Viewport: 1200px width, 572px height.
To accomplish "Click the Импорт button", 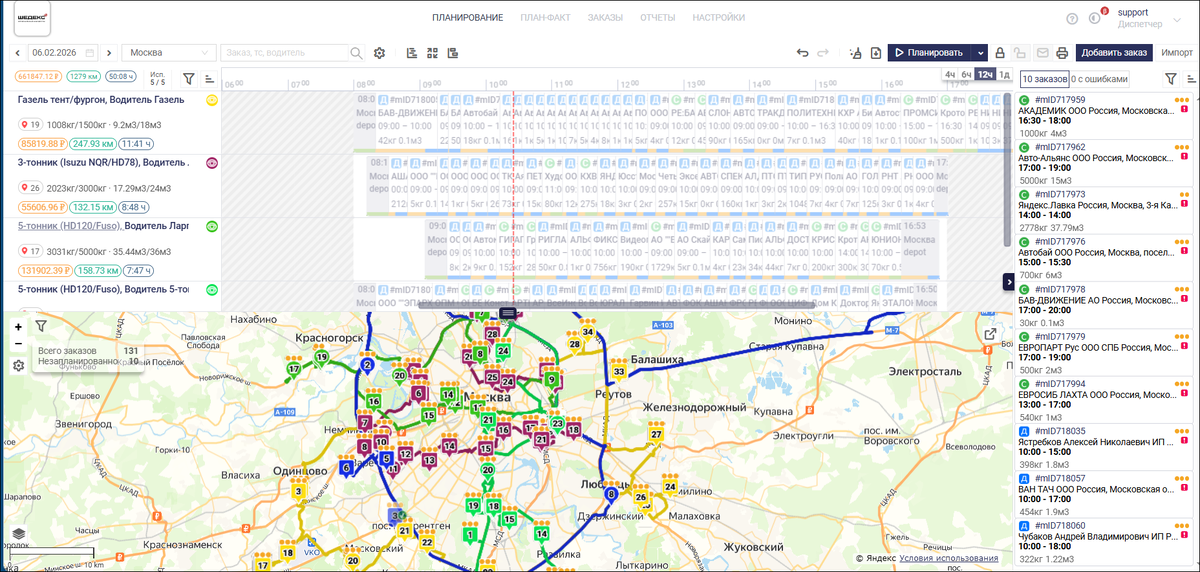I will pyautogui.click(x=1177, y=53).
